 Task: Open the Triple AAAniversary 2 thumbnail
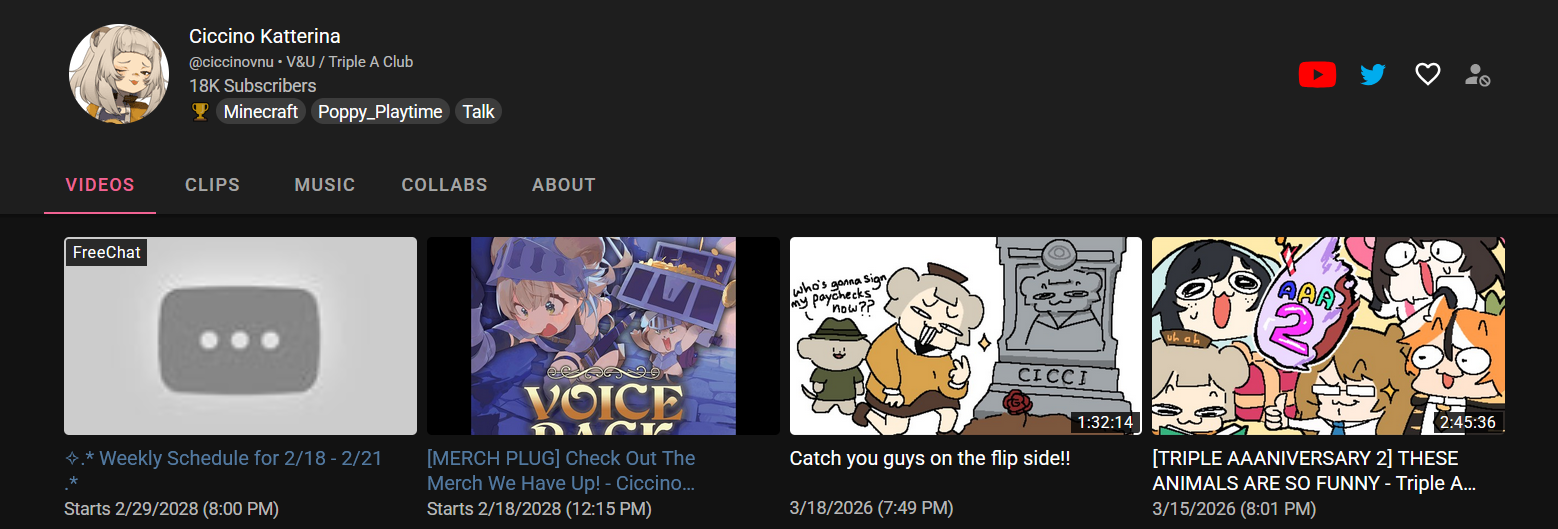(x=1328, y=336)
